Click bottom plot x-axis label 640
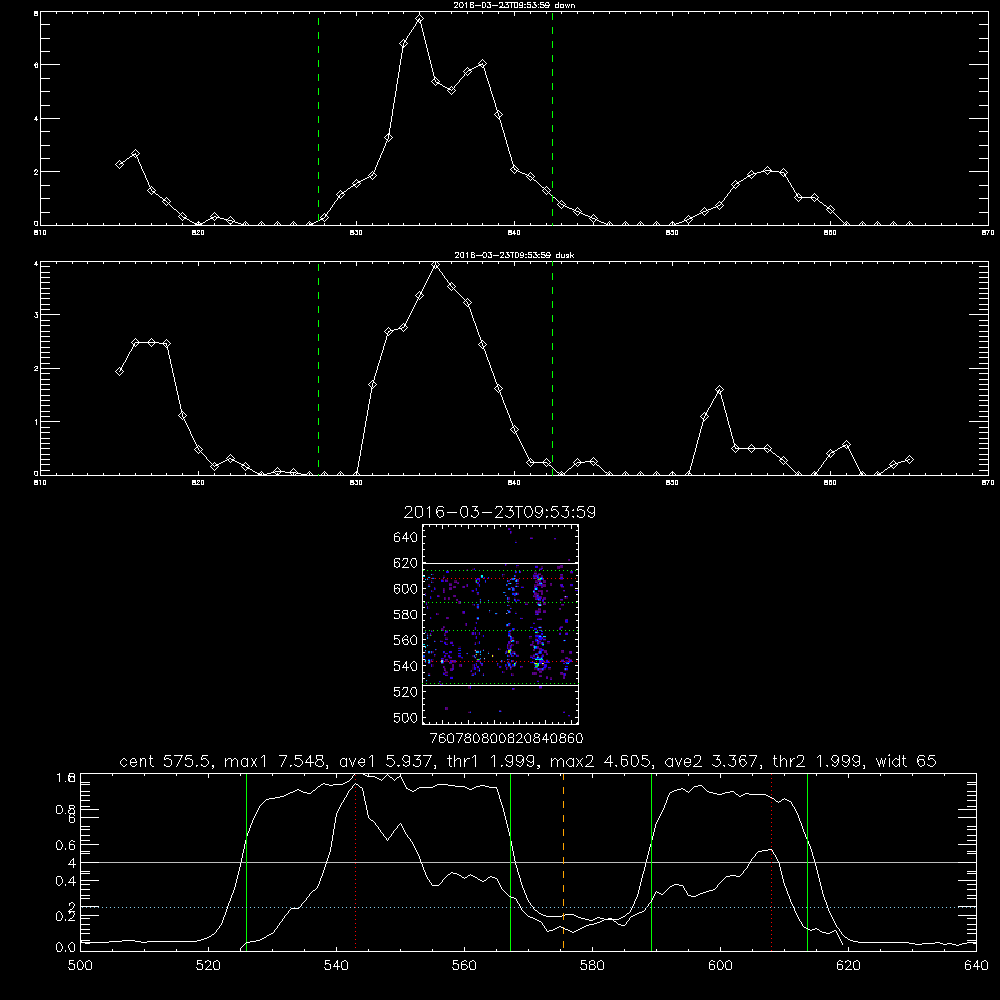The width and height of the screenshot is (1000, 1000). pos(976,966)
